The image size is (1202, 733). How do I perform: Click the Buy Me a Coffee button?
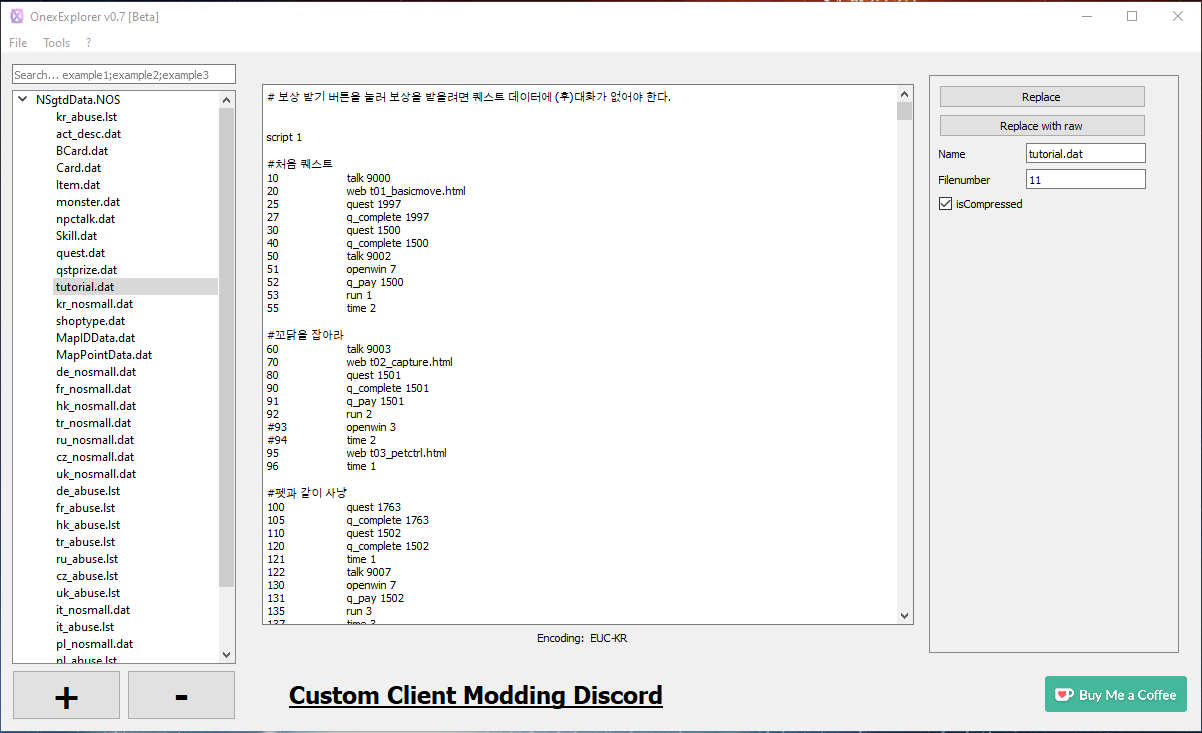[1116, 695]
